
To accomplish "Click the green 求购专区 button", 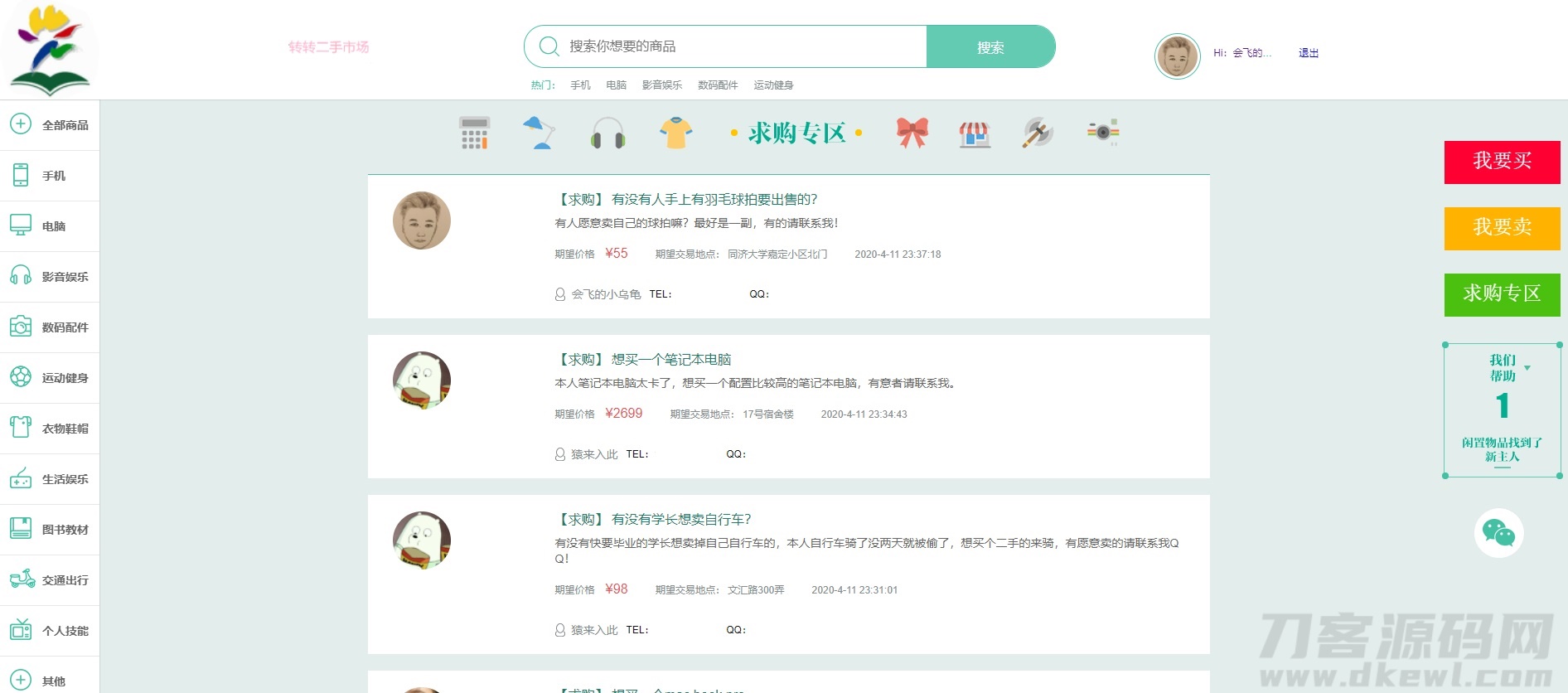I will [1502, 295].
